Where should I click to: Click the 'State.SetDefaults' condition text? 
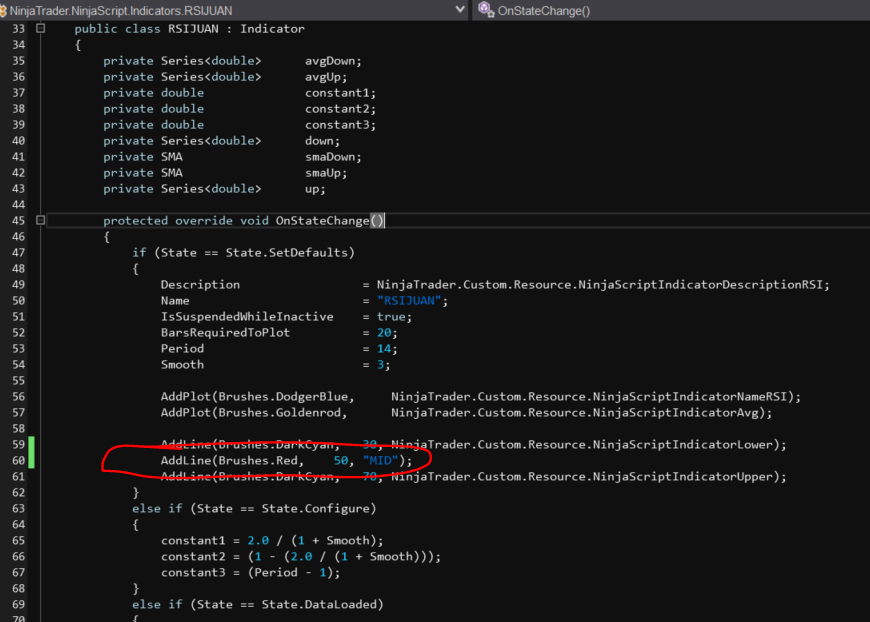click(286, 253)
